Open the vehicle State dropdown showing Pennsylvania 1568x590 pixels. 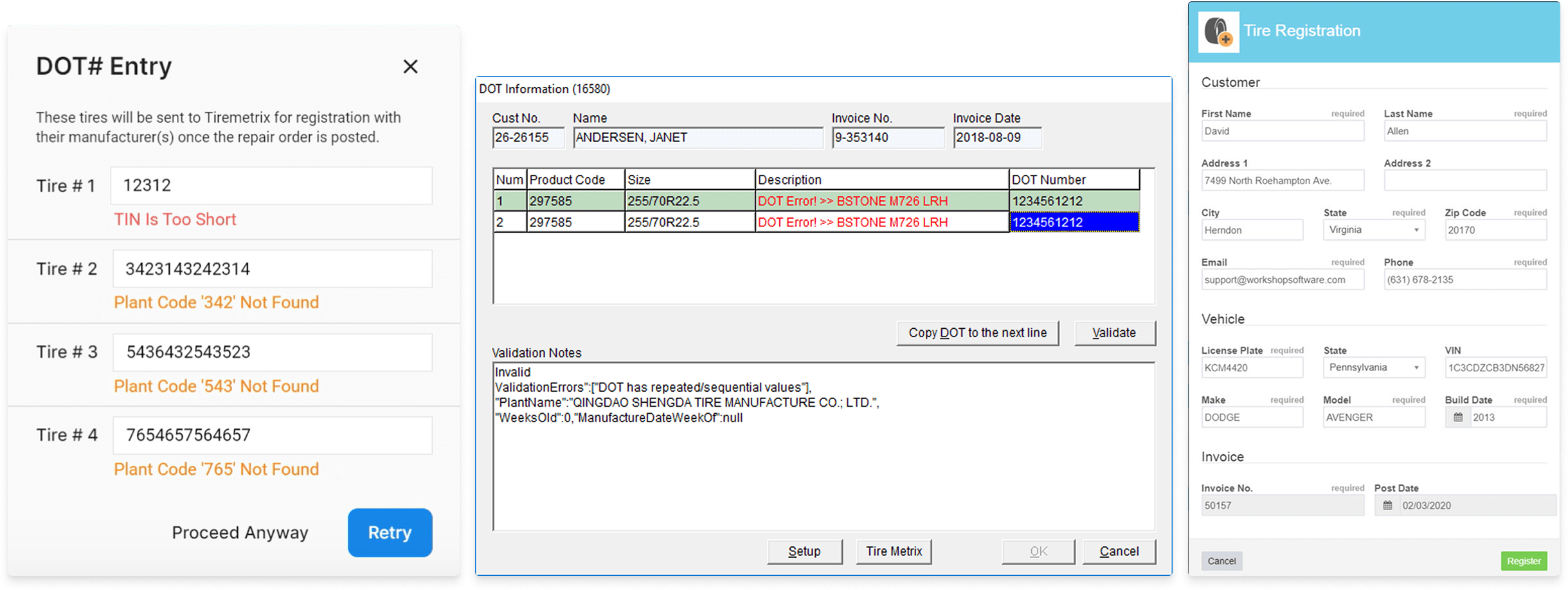1416,367
